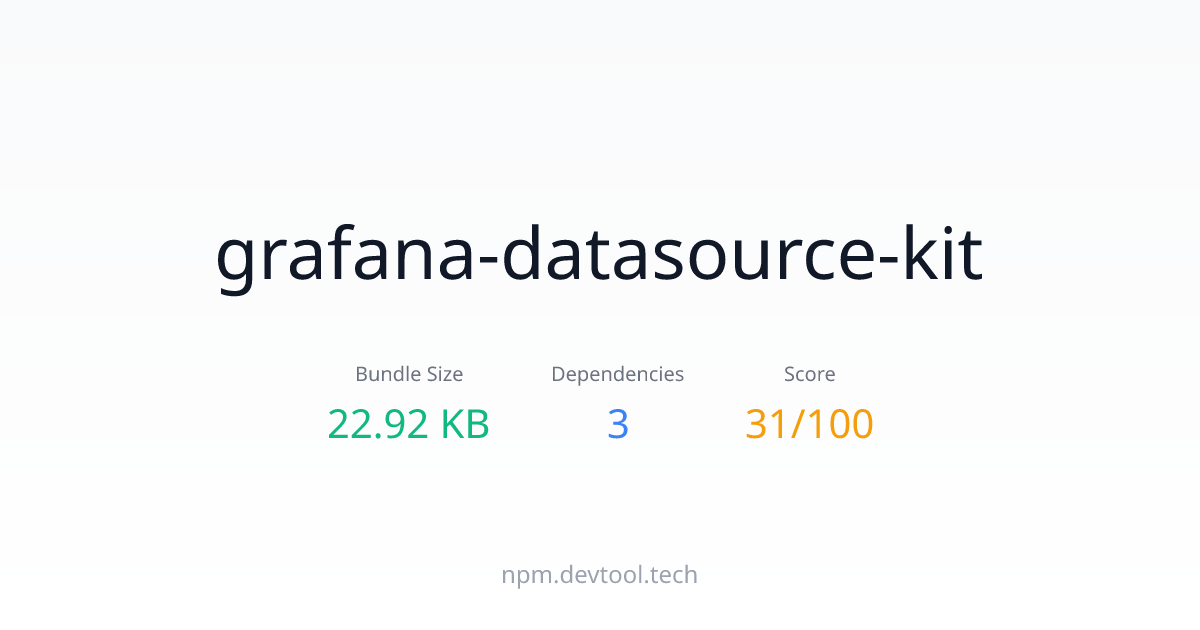Select the Bundle Size label

click(409, 374)
